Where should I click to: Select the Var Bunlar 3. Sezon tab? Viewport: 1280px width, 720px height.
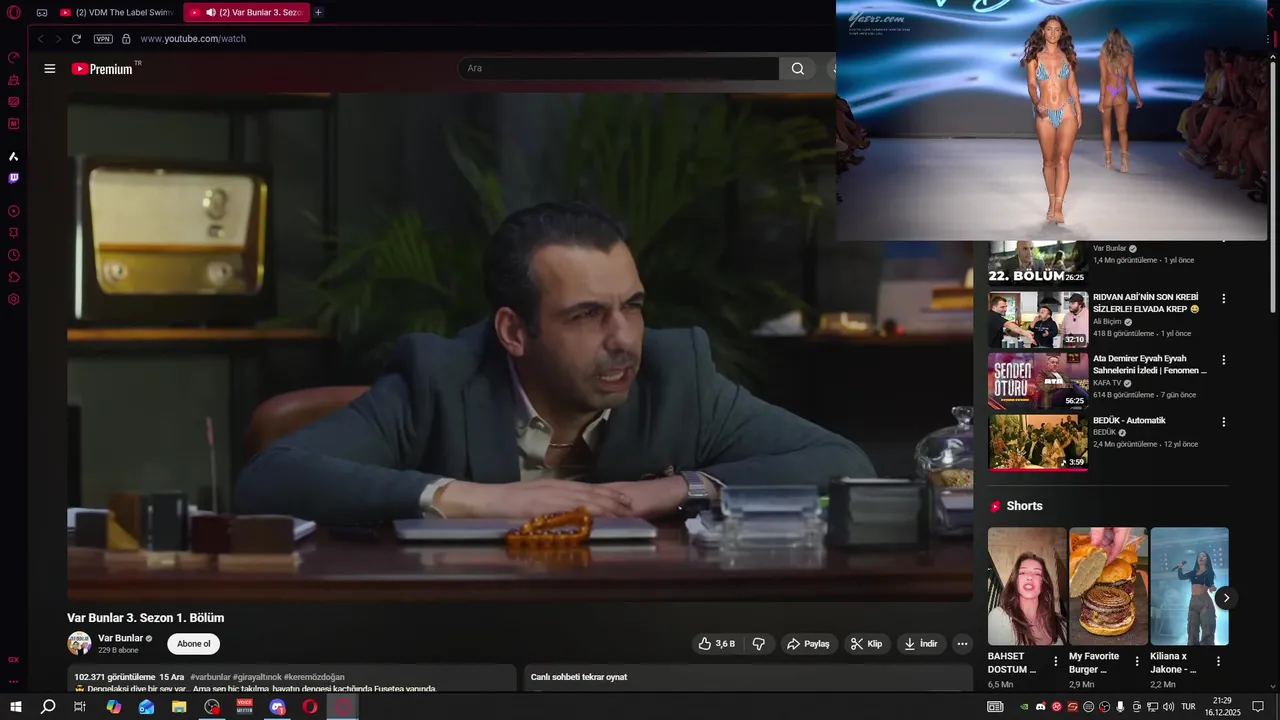246,13
